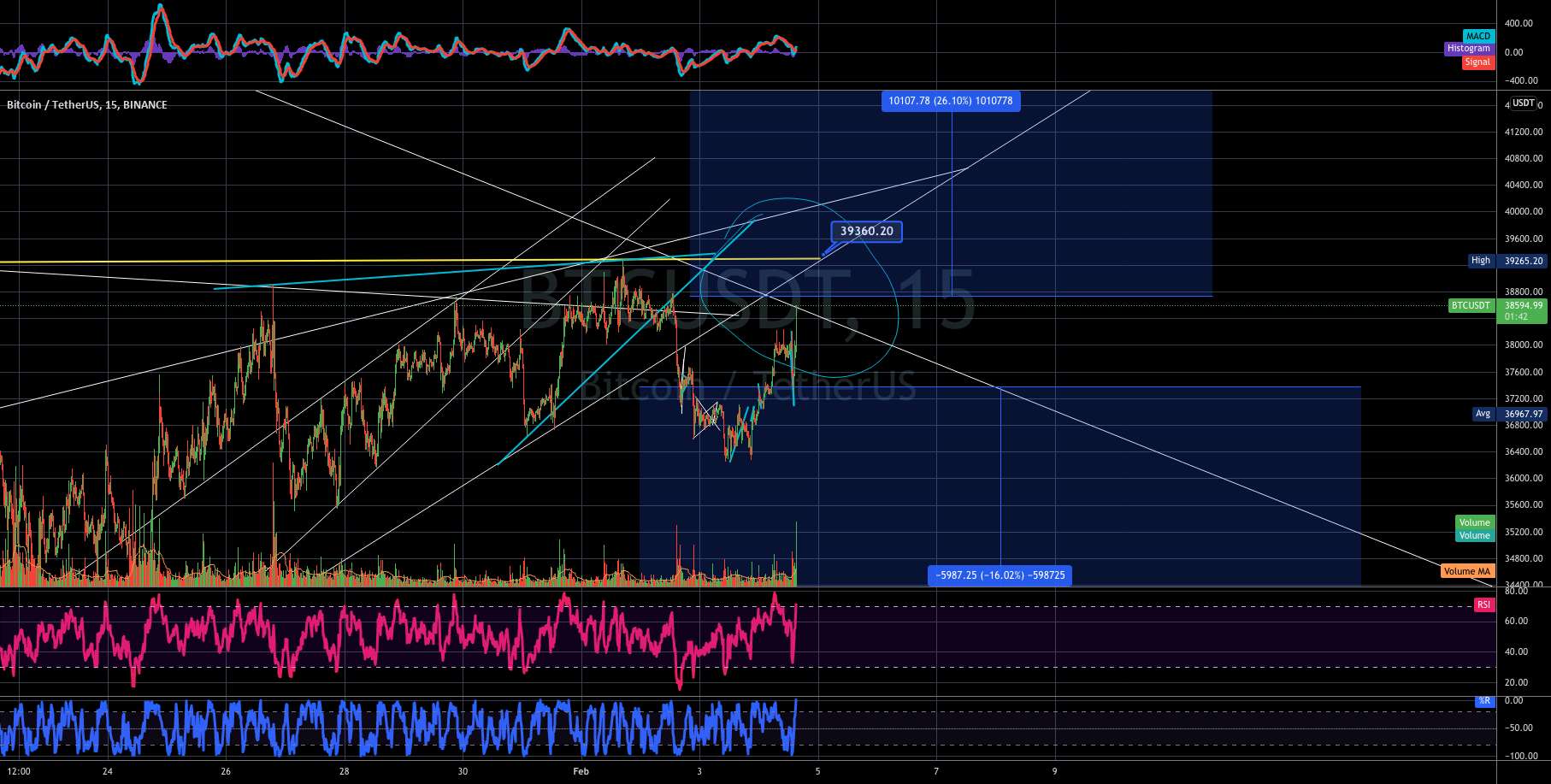The image size is (1551, 784).
Task: Click the 24 date axis label
Action: 107,771
